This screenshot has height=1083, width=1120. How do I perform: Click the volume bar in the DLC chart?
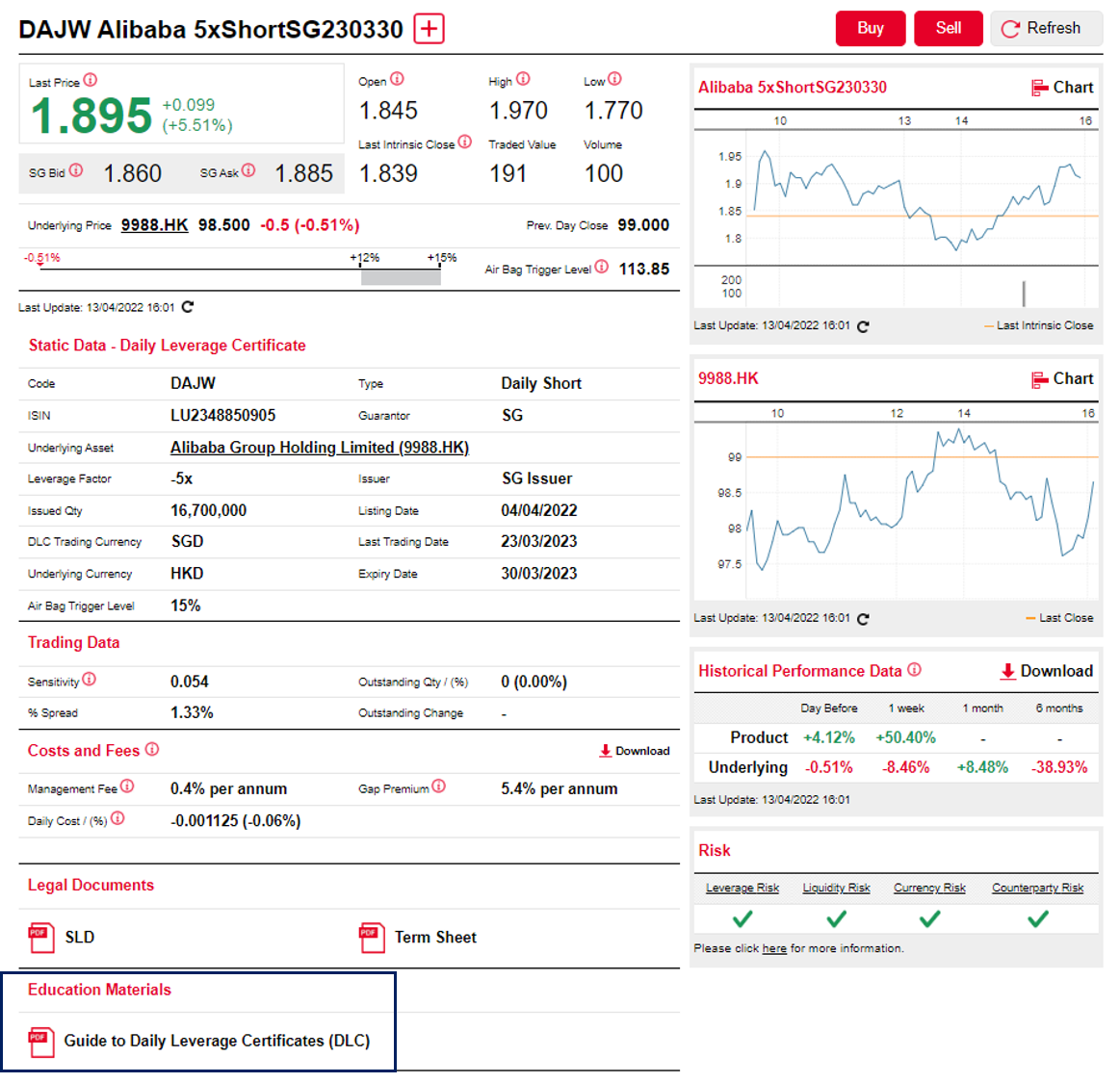click(1024, 294)
